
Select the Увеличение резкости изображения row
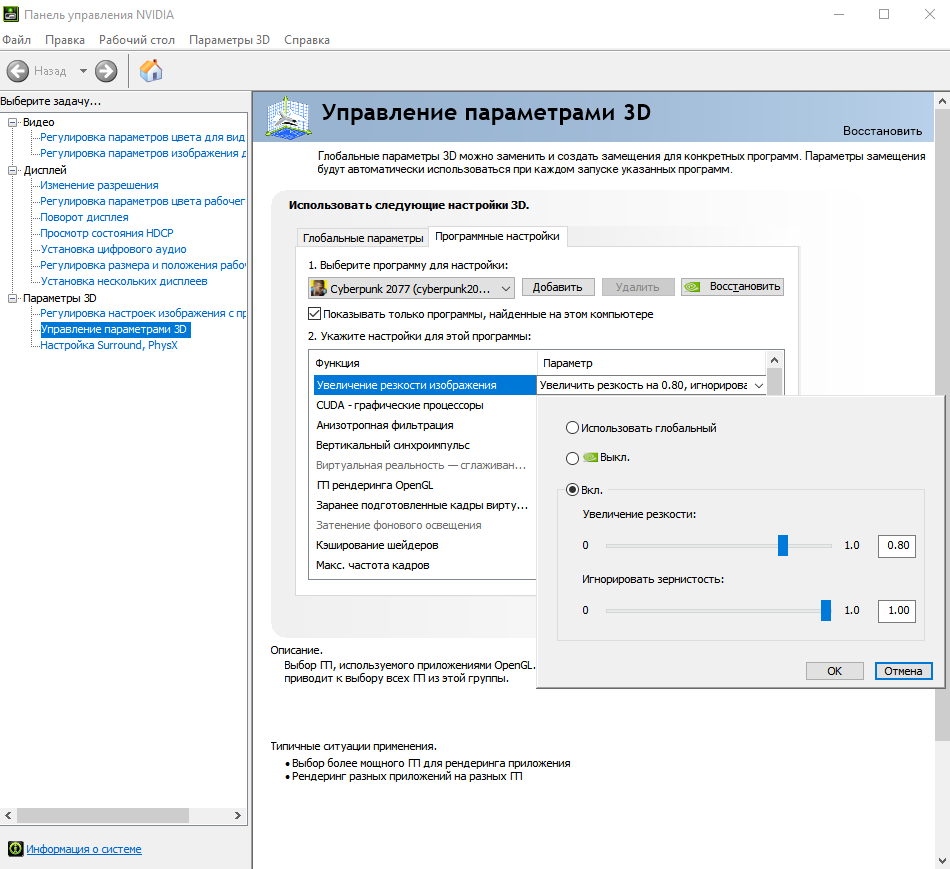pyautogui.click(x=425, y=385)
